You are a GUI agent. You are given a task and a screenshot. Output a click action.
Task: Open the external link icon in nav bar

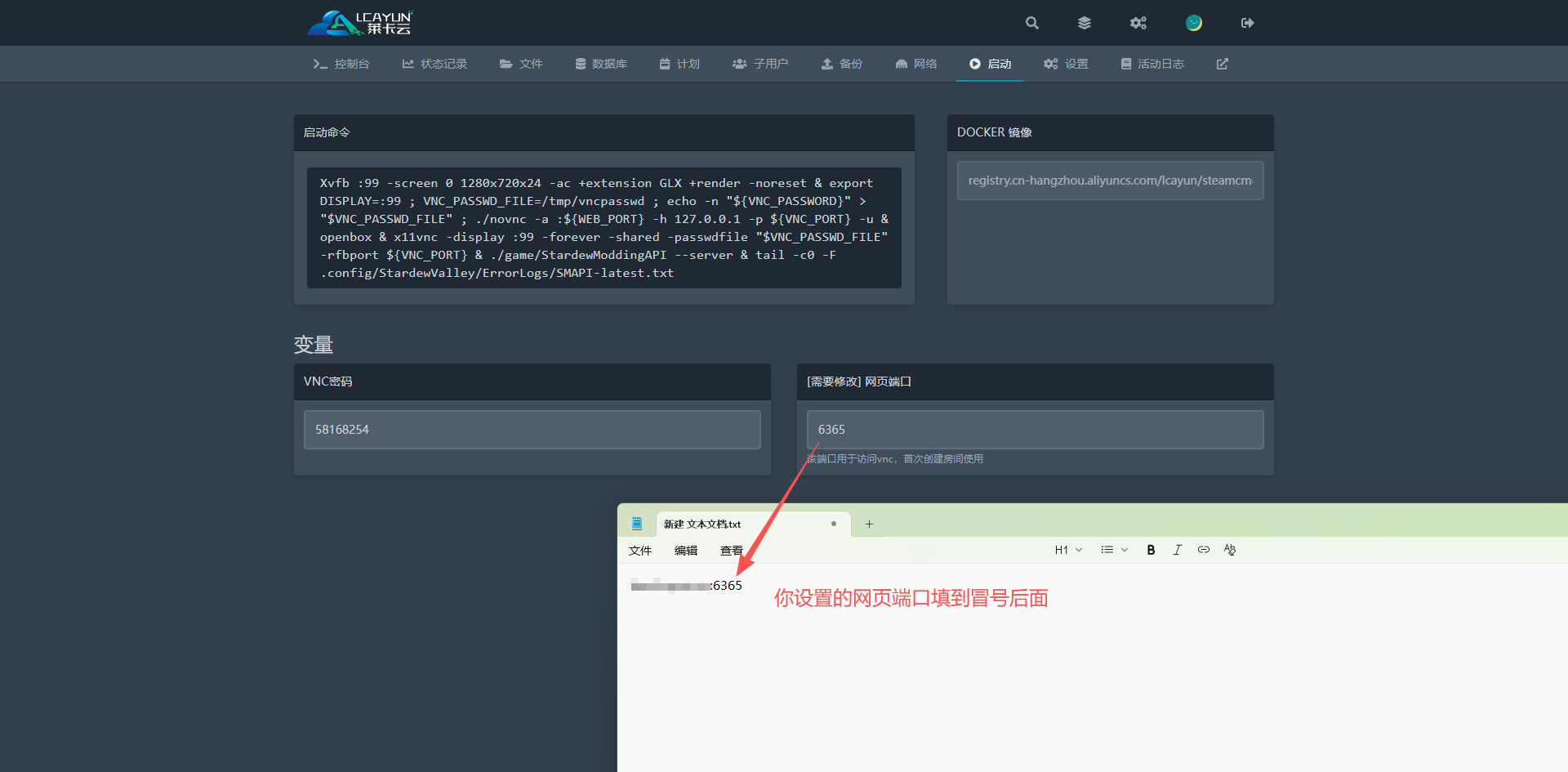[1223, 64]
